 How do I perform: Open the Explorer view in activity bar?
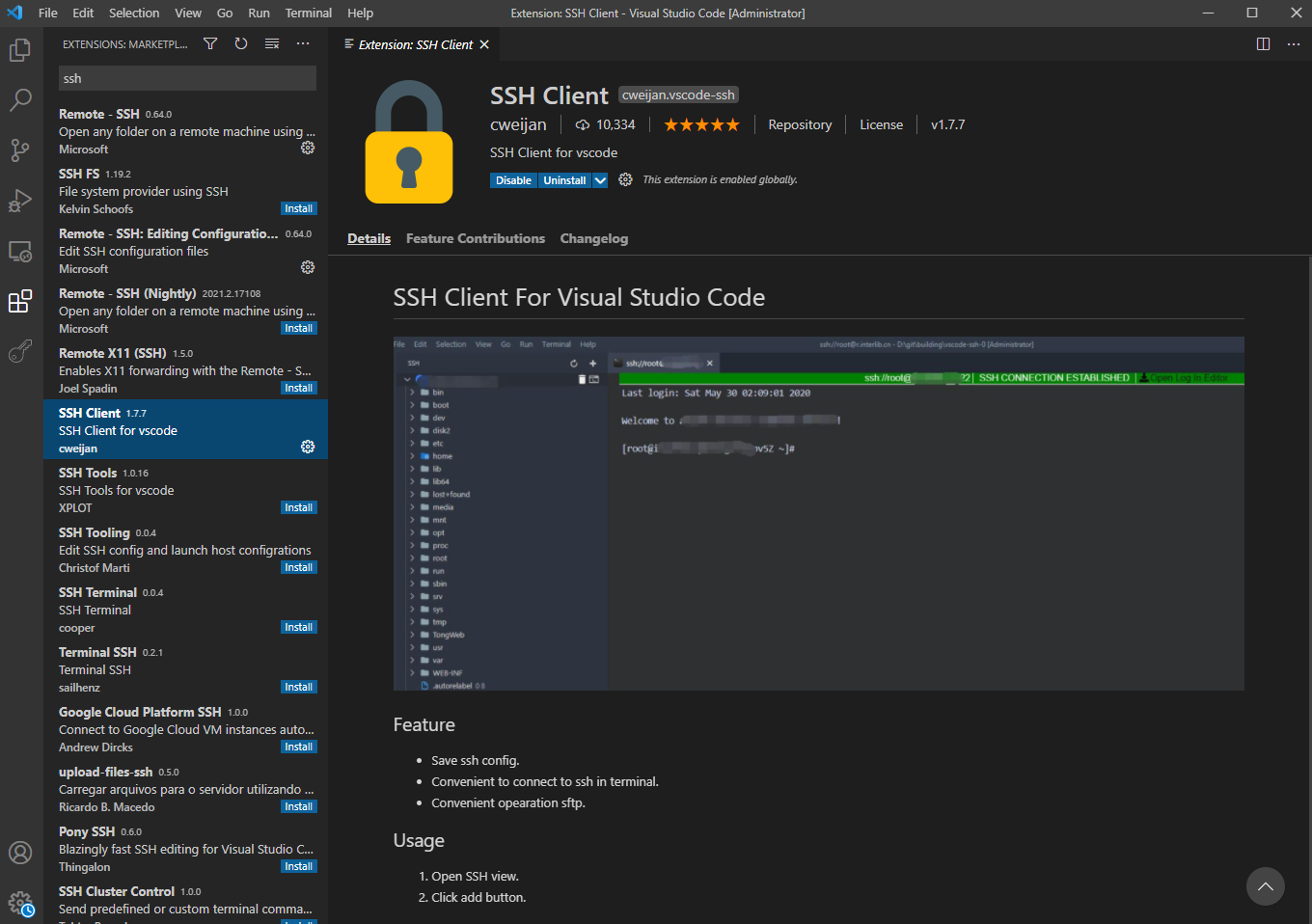(x=20, y=49)
